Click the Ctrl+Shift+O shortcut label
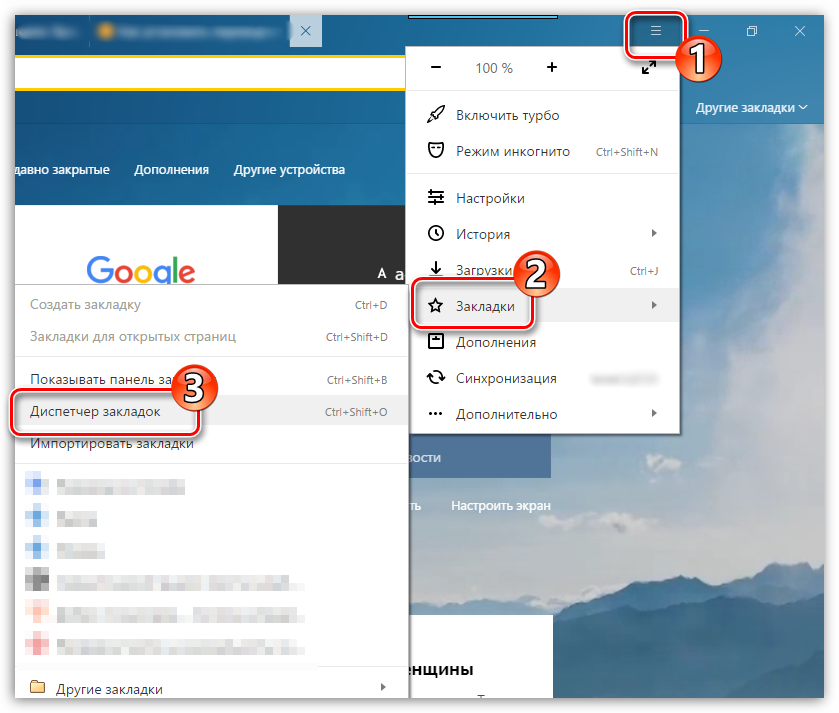This screenshot has height=713, width=839. pos(356,412)
